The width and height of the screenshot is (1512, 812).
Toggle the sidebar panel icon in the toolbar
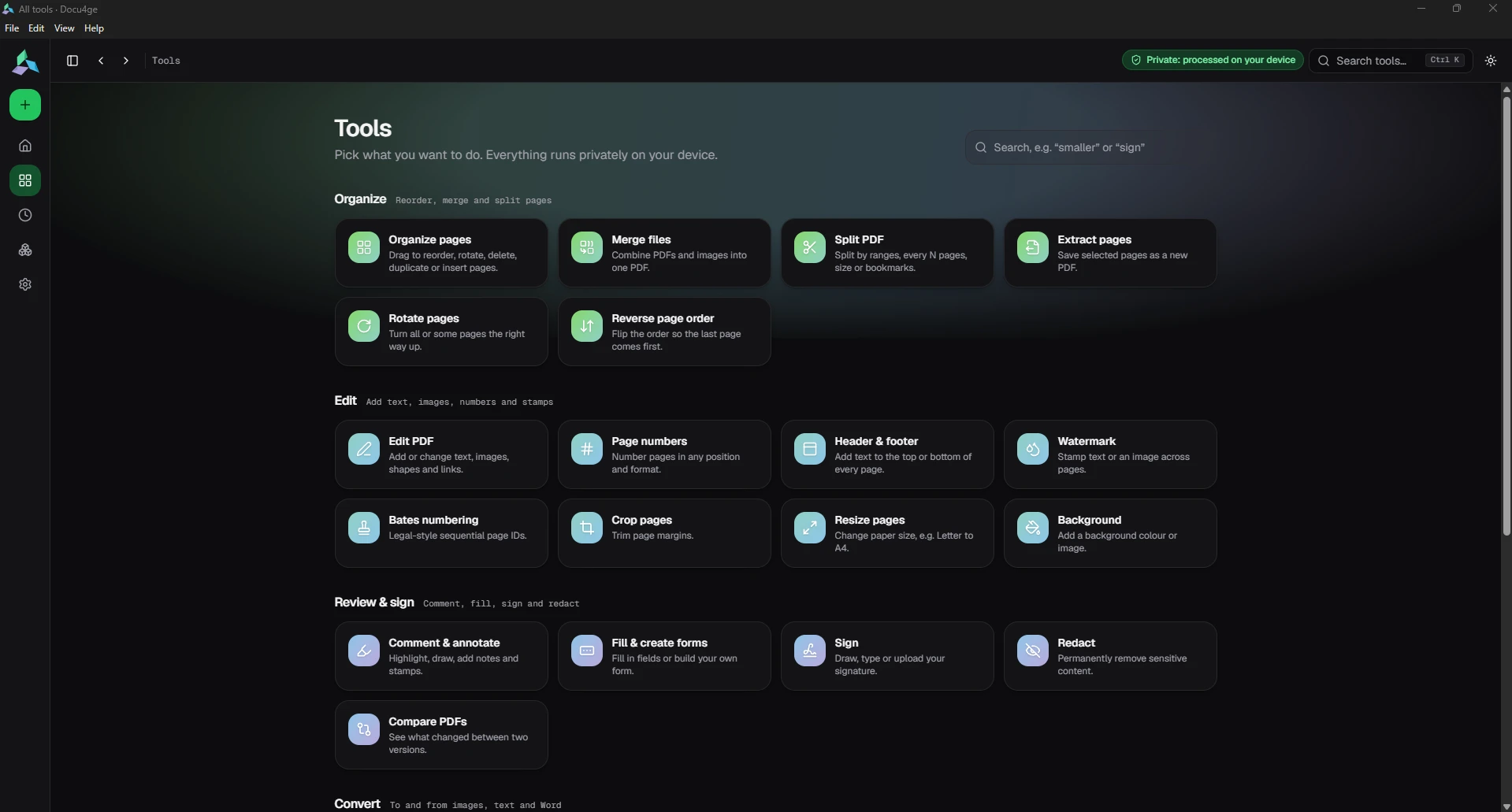point(72,61)
